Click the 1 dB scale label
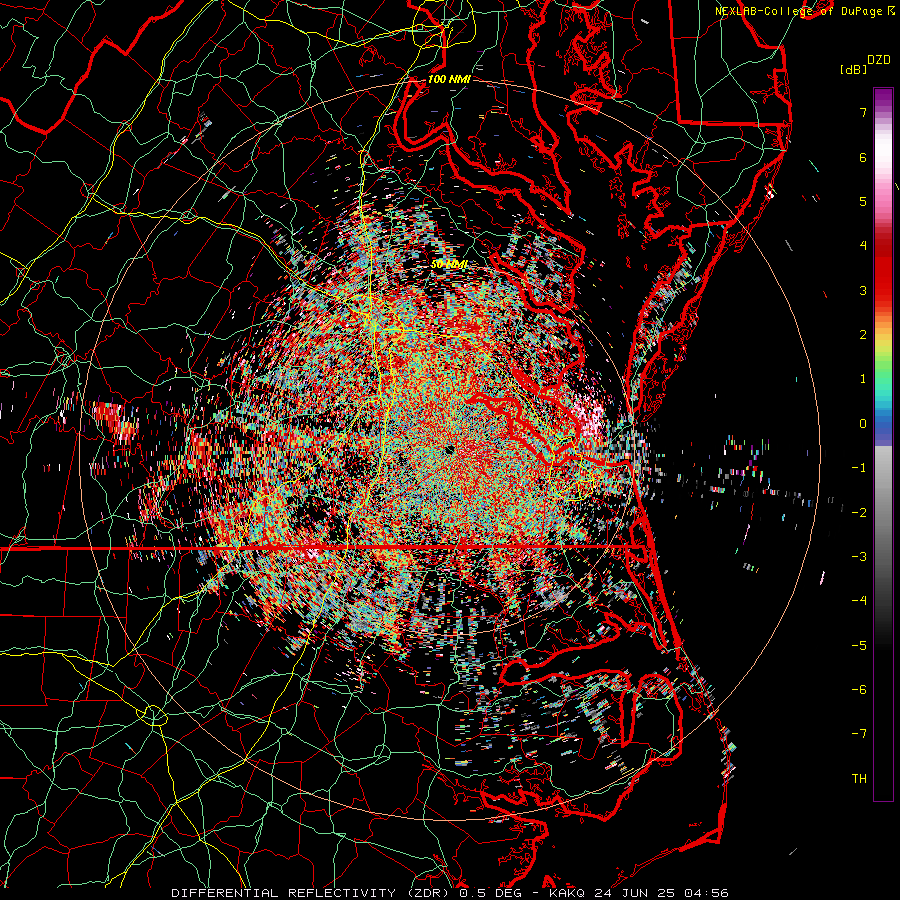900x900 pixels. (x=863, y=379)
